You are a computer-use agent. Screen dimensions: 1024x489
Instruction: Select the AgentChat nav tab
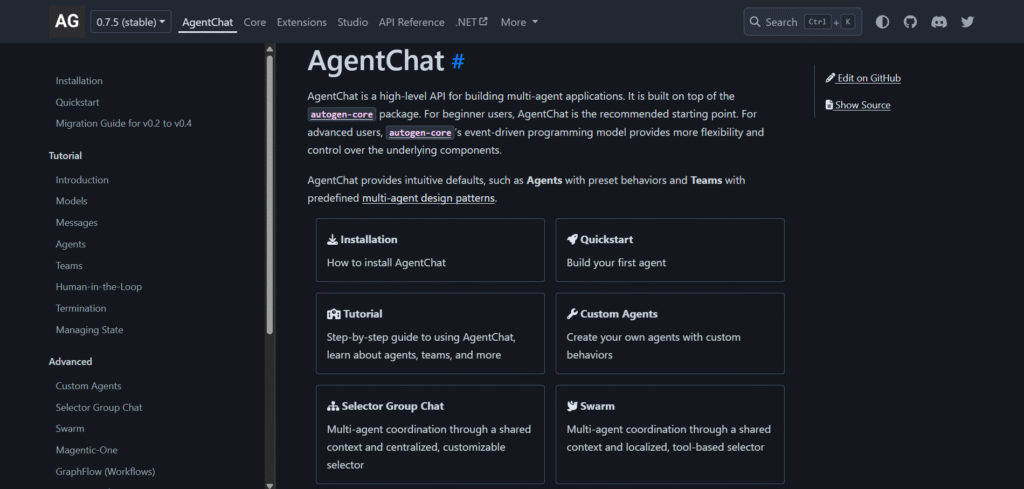[x=208, y=22]
